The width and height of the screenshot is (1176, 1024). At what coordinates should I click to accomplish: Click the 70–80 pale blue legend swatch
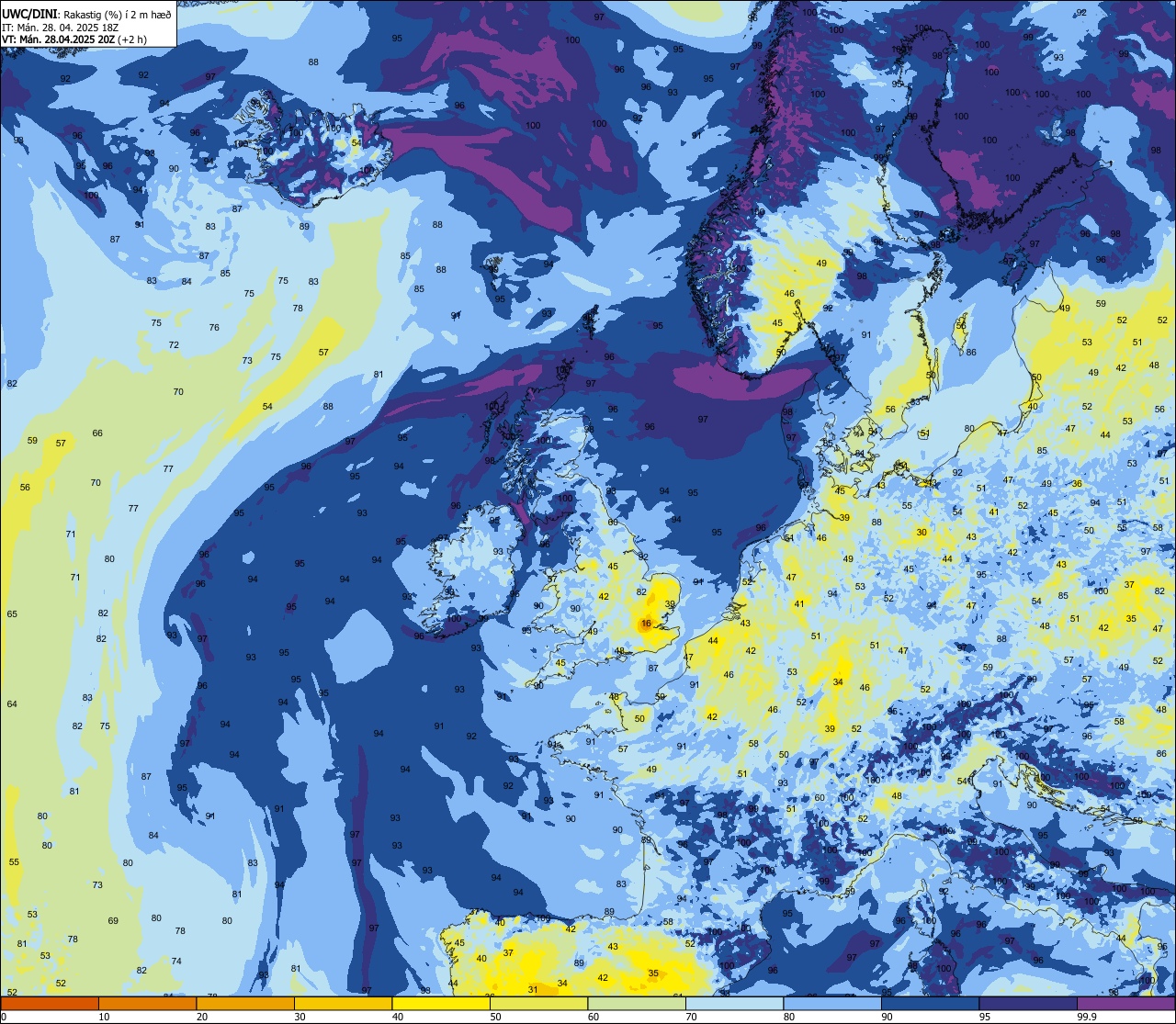735,1003
